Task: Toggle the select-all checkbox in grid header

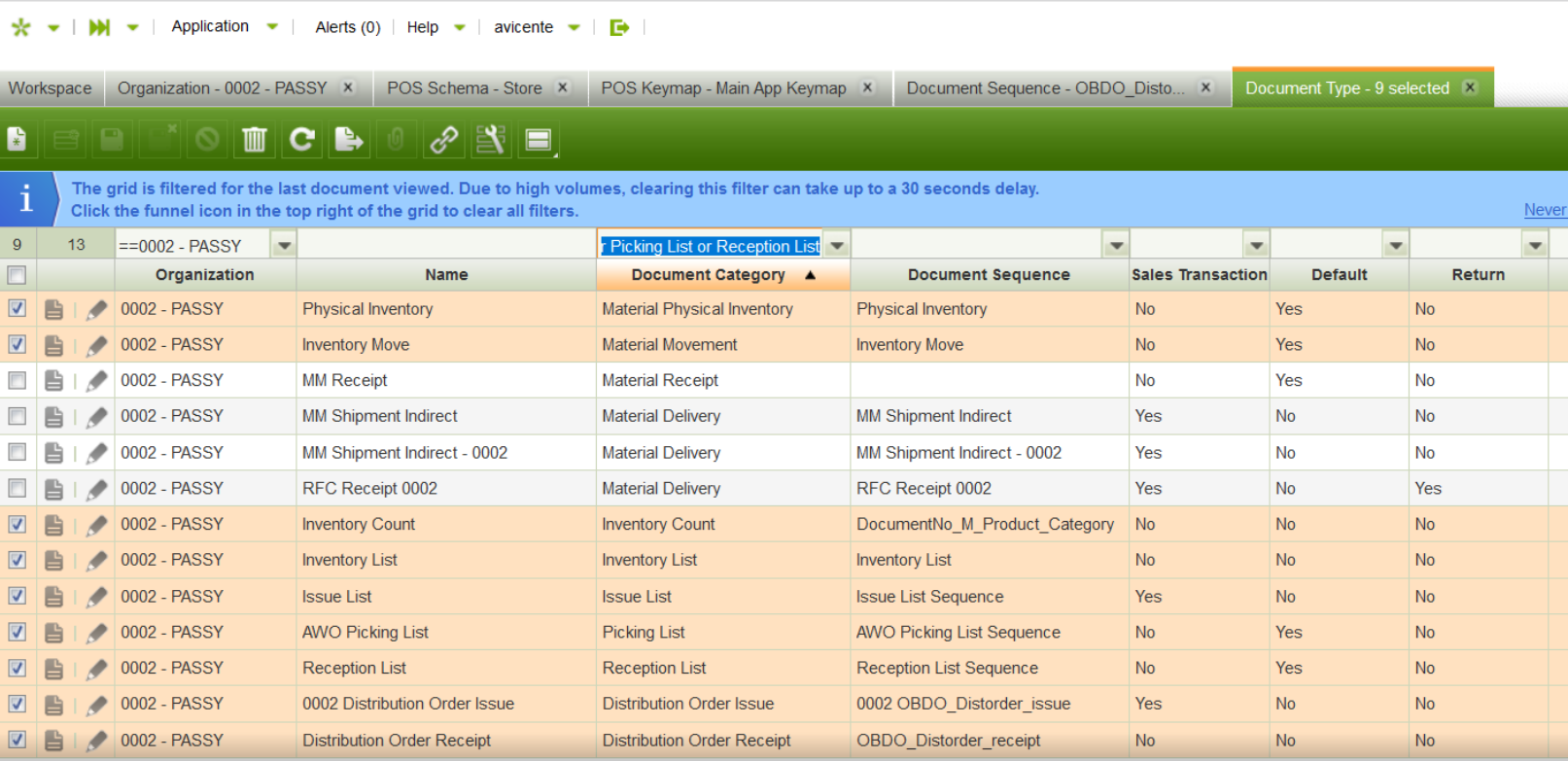Action: [x=17, y=275]
